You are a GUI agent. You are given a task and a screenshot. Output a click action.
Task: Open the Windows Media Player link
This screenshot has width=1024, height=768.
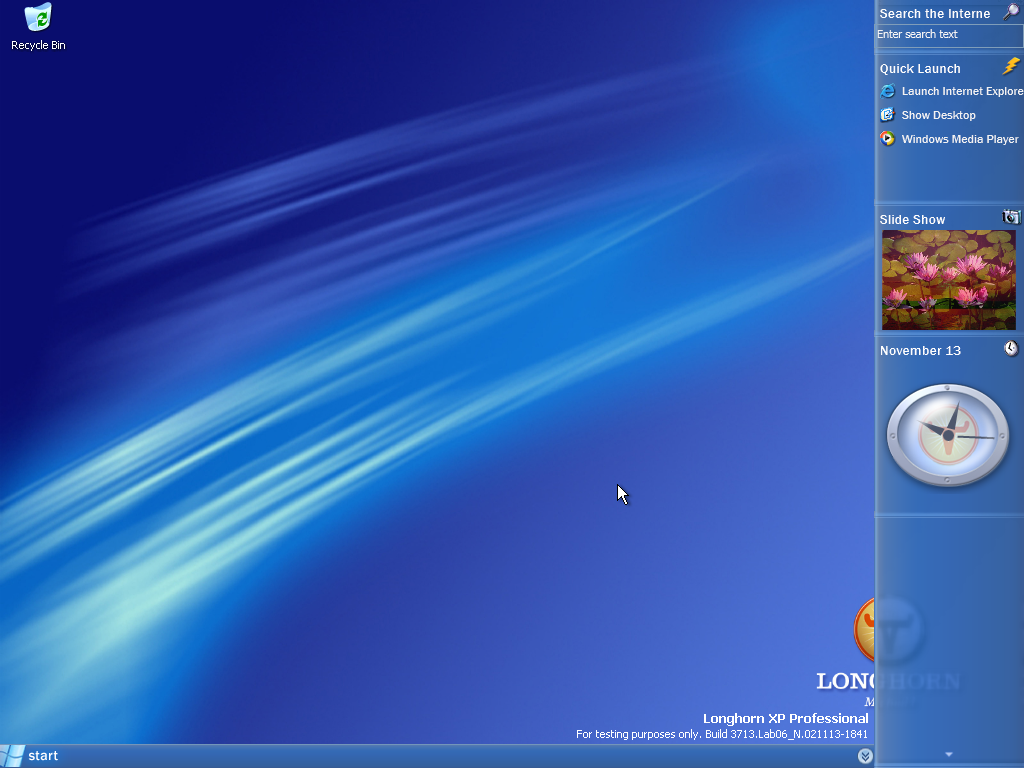[x=960, y=139]
